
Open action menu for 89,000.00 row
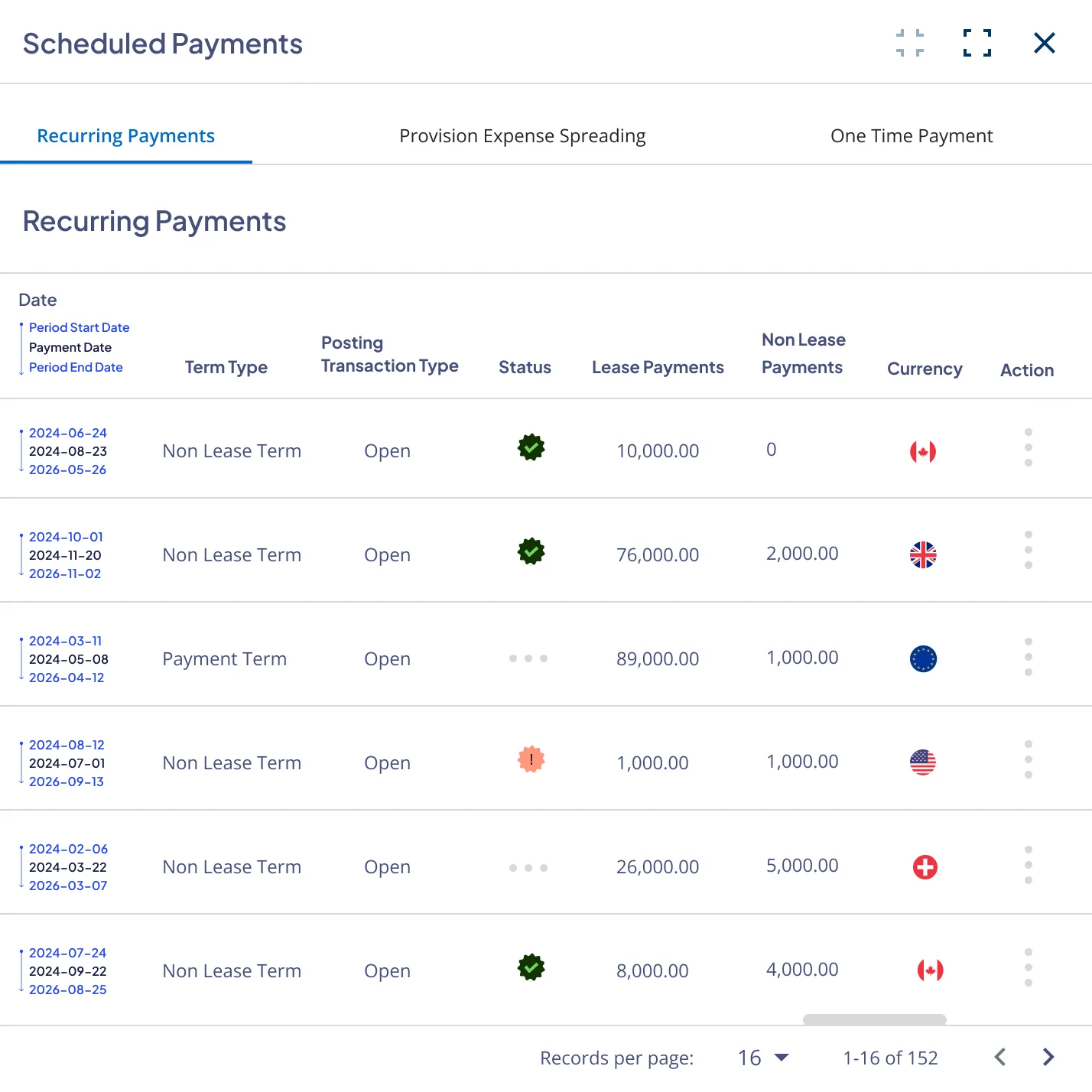(1029, 657)
